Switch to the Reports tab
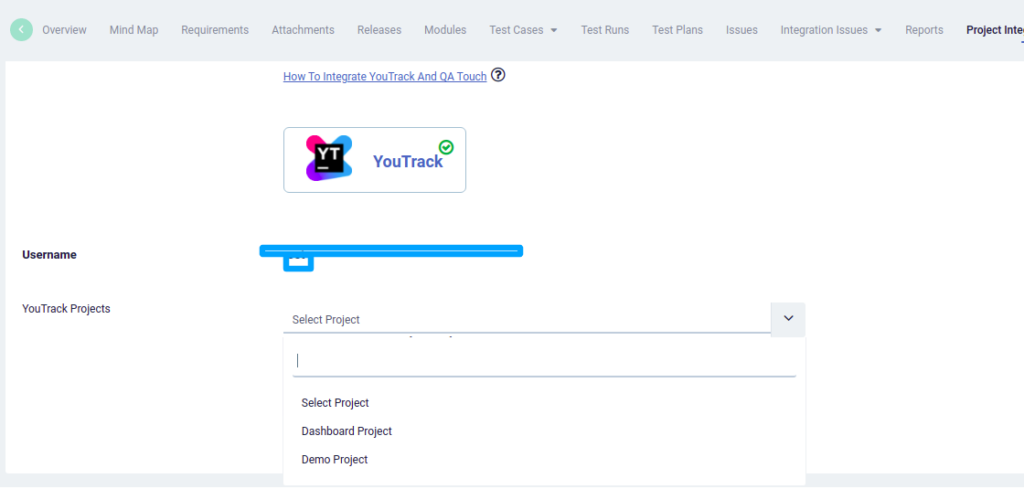Screen dimensions: 1024x489 click(924, 30)
